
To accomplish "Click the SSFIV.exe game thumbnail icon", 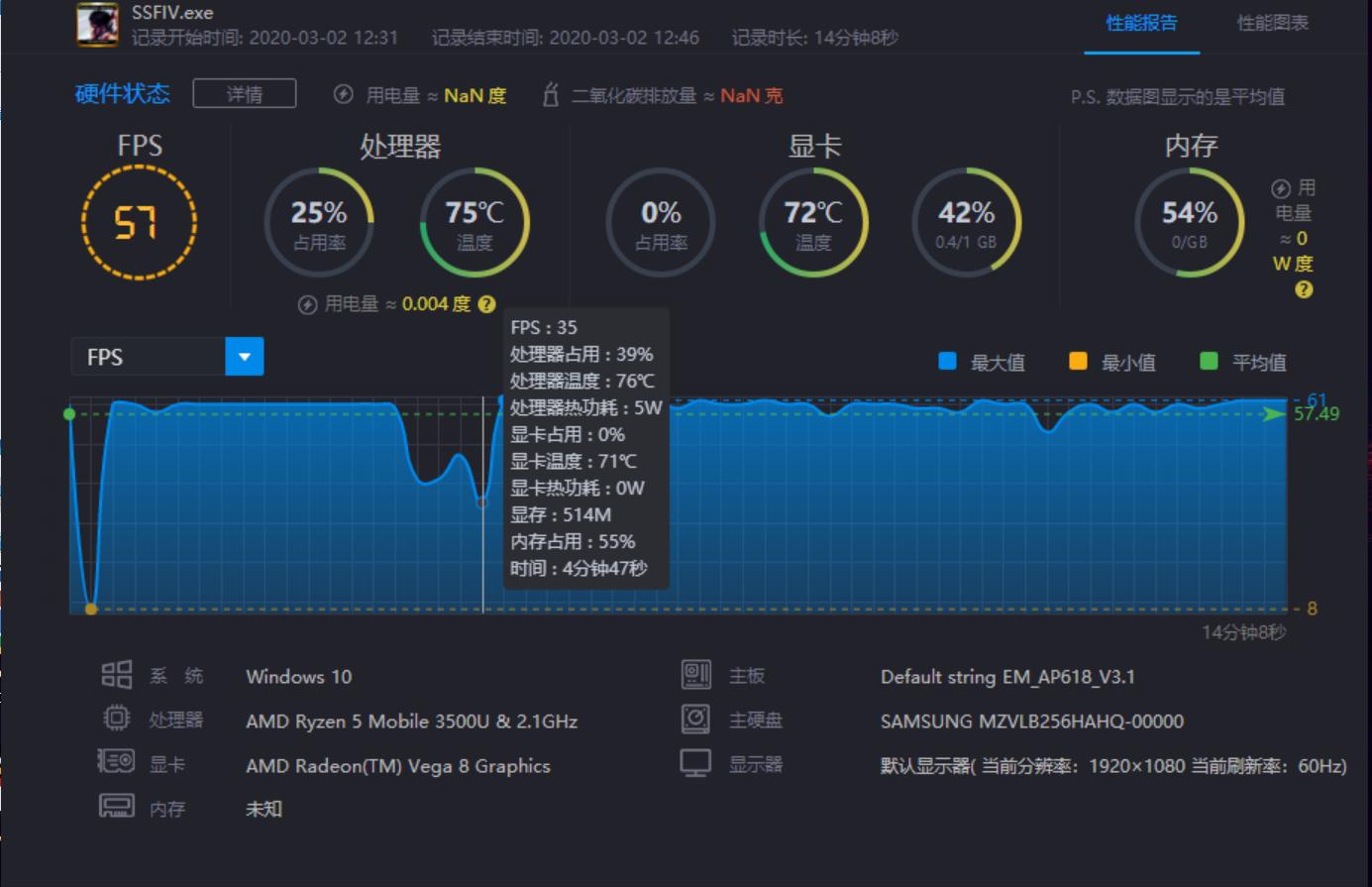I will coord(96,25).
